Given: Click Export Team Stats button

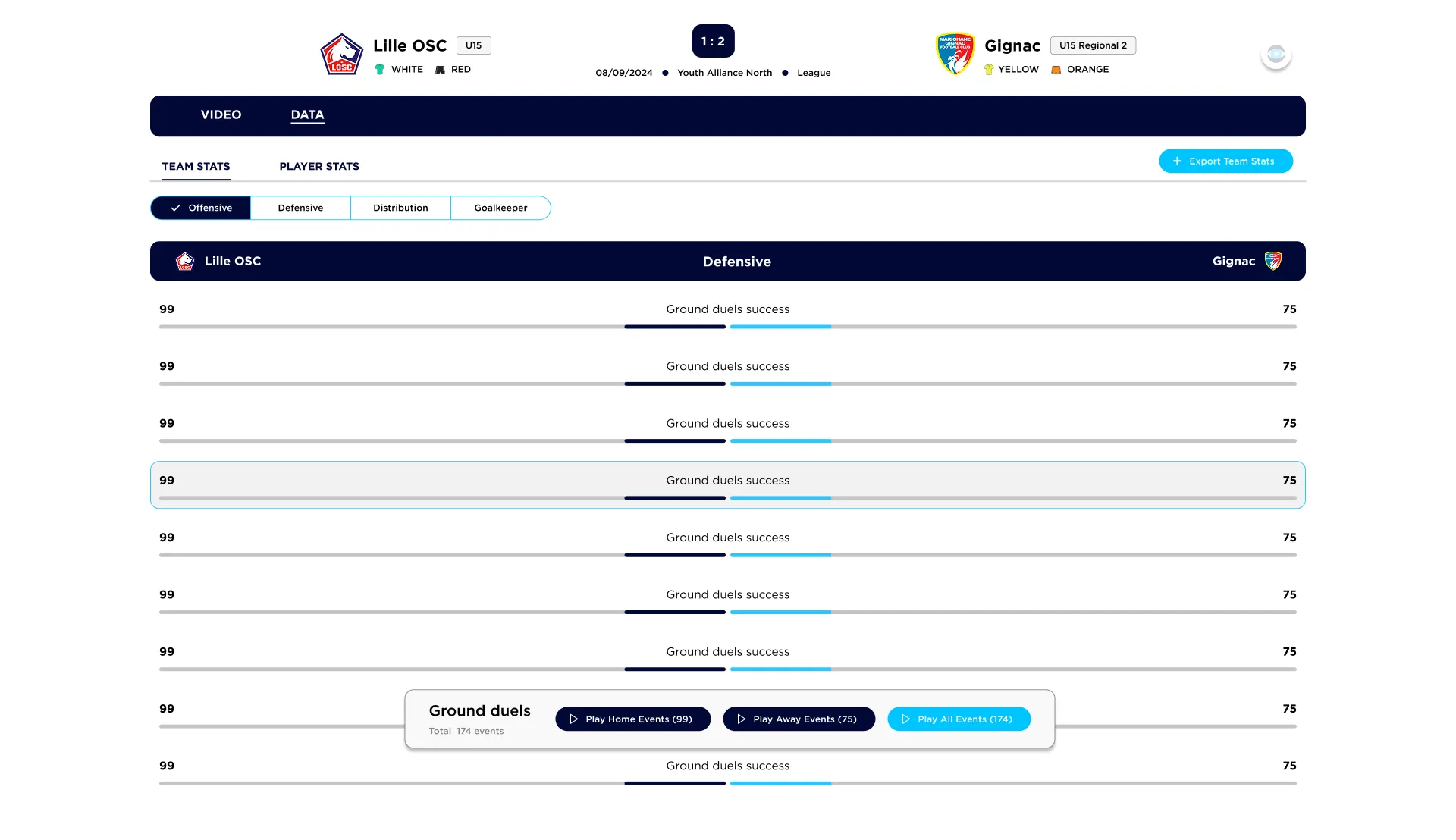Looking at the screenshot, I should pyautogui.click(x=1225, y=161).
